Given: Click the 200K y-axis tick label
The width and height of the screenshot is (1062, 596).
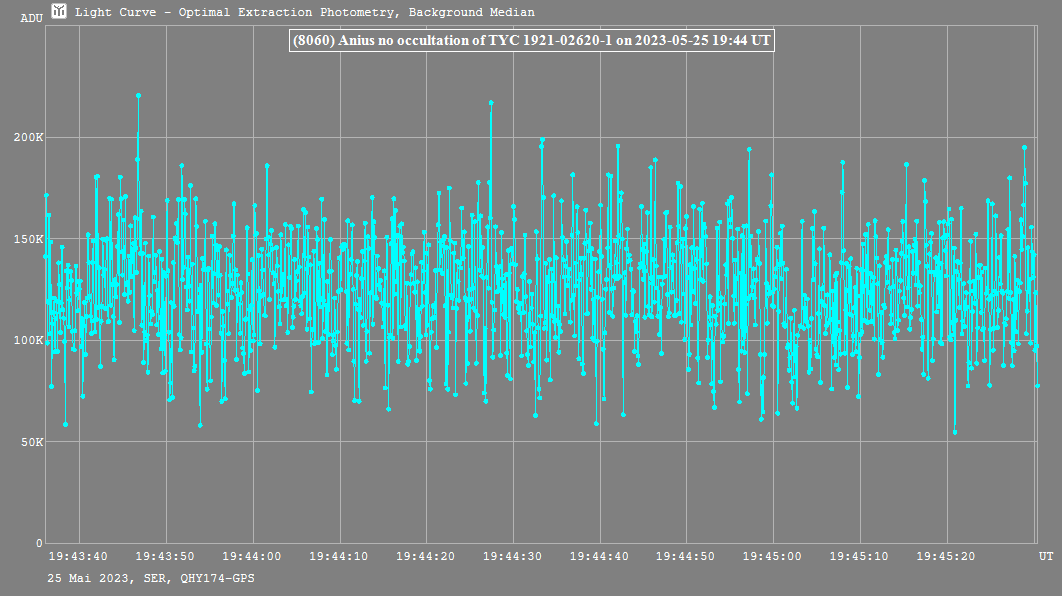Looking at the screenshot, I should 27,138.
